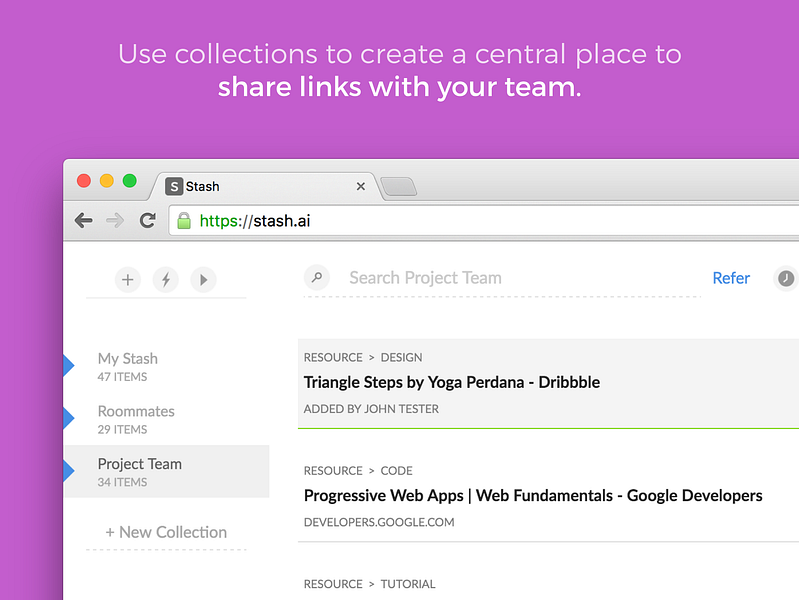
Task: Open a new browser tab
Action: pyautogui.click(x=399, y=187)
